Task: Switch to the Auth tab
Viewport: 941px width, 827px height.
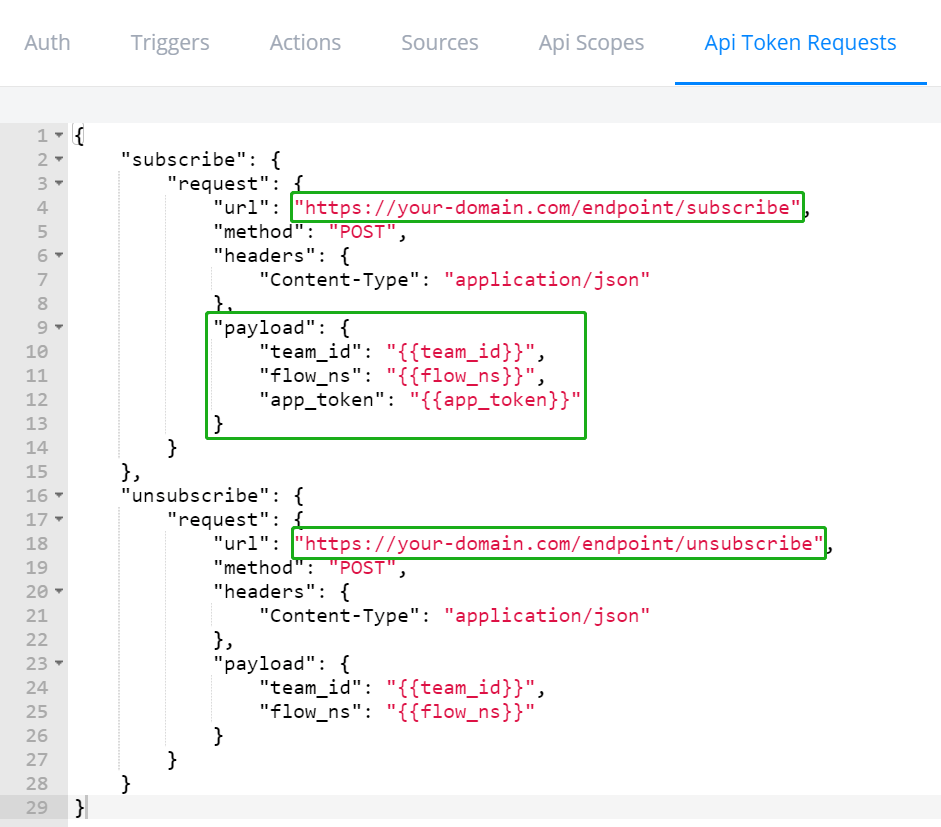Action: [47, 43]
